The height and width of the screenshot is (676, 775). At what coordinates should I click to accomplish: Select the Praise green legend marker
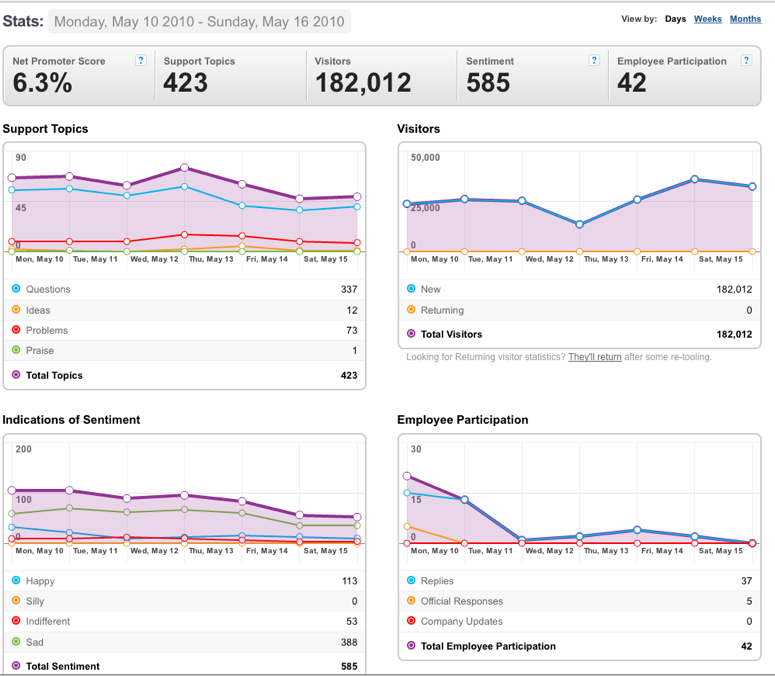click(x=16, y=350)
